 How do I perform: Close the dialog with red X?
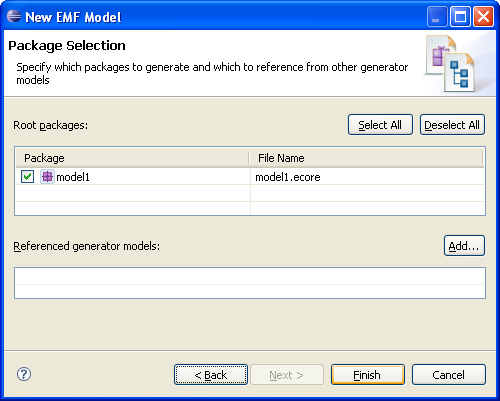[x=483, y=16]
